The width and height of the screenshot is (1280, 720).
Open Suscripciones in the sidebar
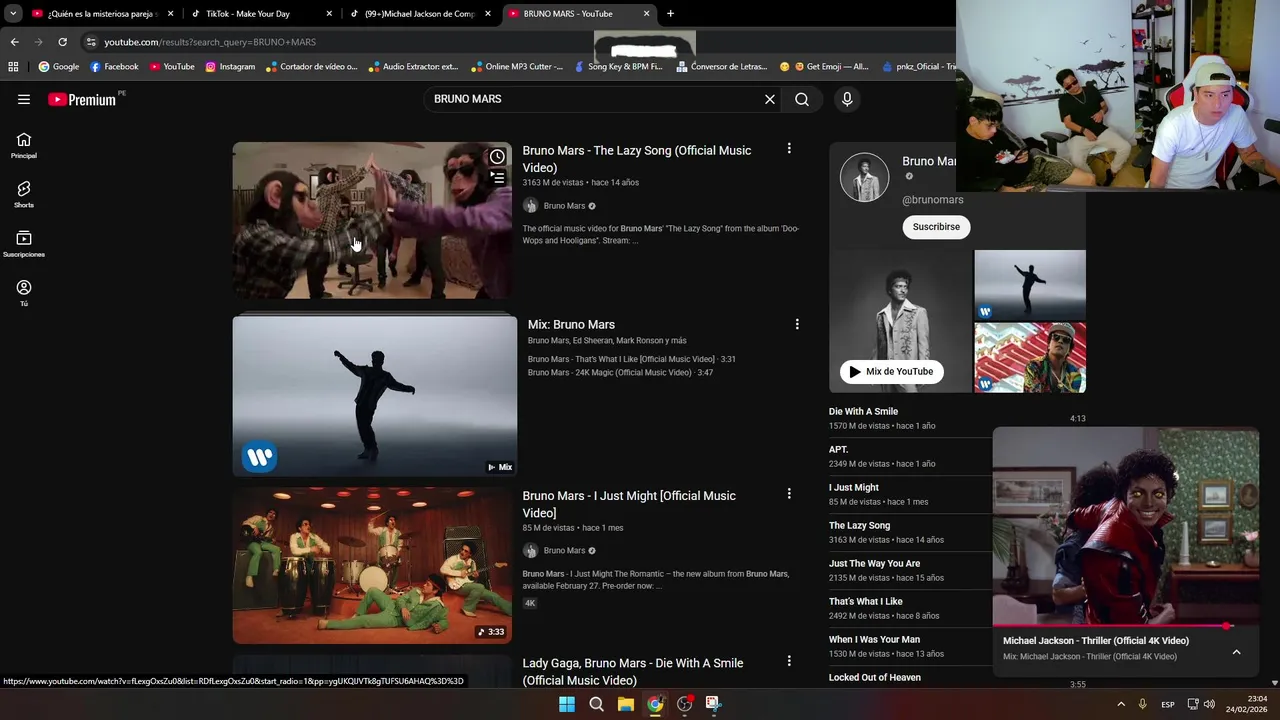coord(24,244)
